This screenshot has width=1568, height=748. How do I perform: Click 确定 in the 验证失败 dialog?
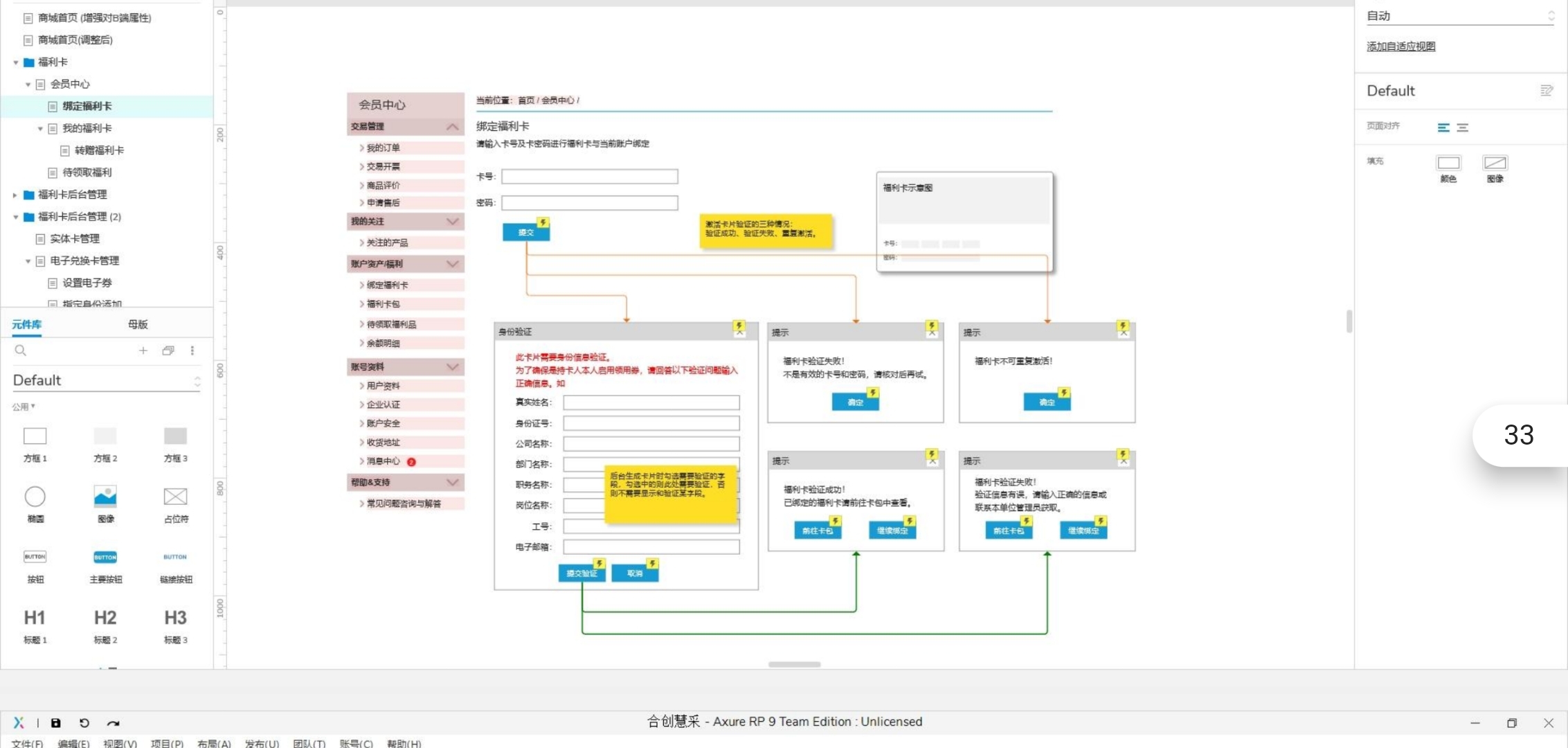pyautogui.click(x=856, y=402)
